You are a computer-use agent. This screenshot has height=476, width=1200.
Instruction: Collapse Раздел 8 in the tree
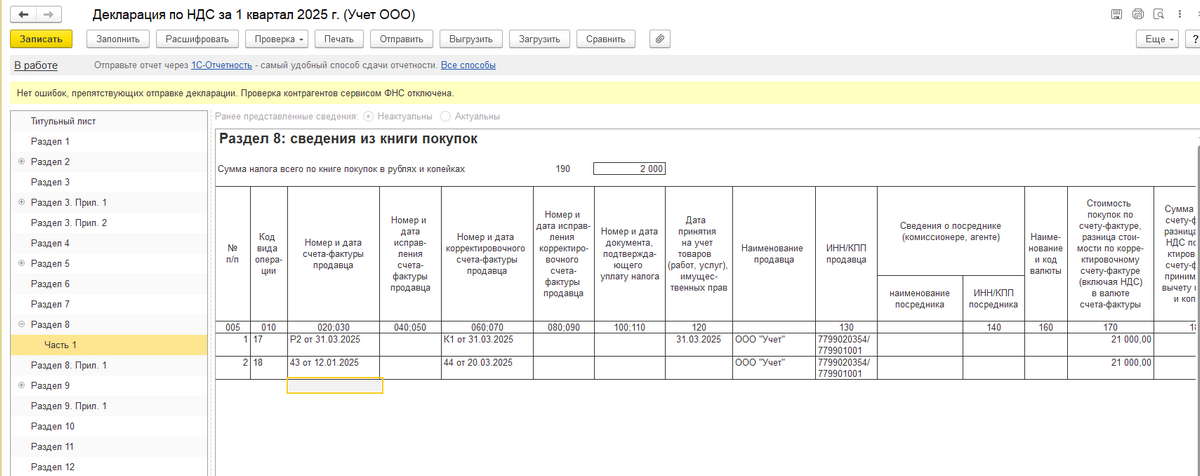tap(21, 325)
